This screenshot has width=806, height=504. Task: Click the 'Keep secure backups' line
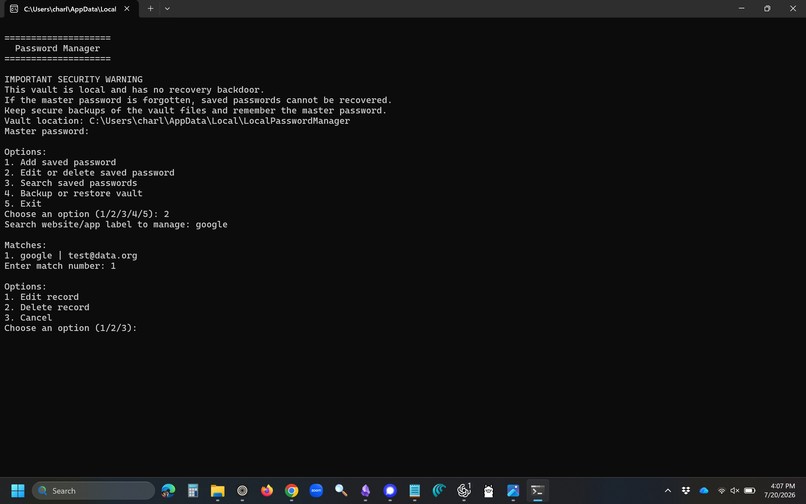[x=195, y=110]
